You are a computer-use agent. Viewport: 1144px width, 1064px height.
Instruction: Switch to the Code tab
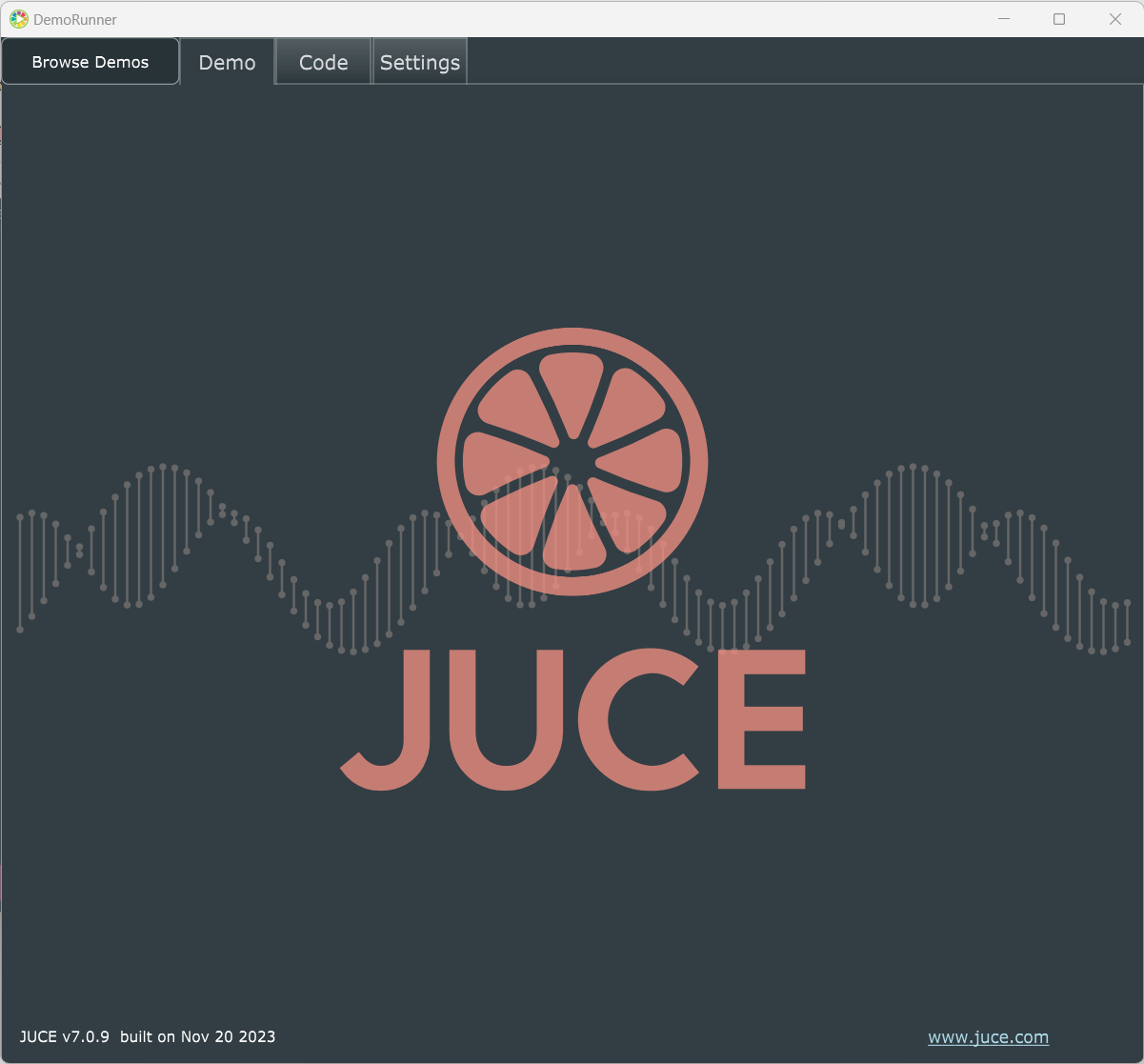pyautogui.click(x=324, y=63)
